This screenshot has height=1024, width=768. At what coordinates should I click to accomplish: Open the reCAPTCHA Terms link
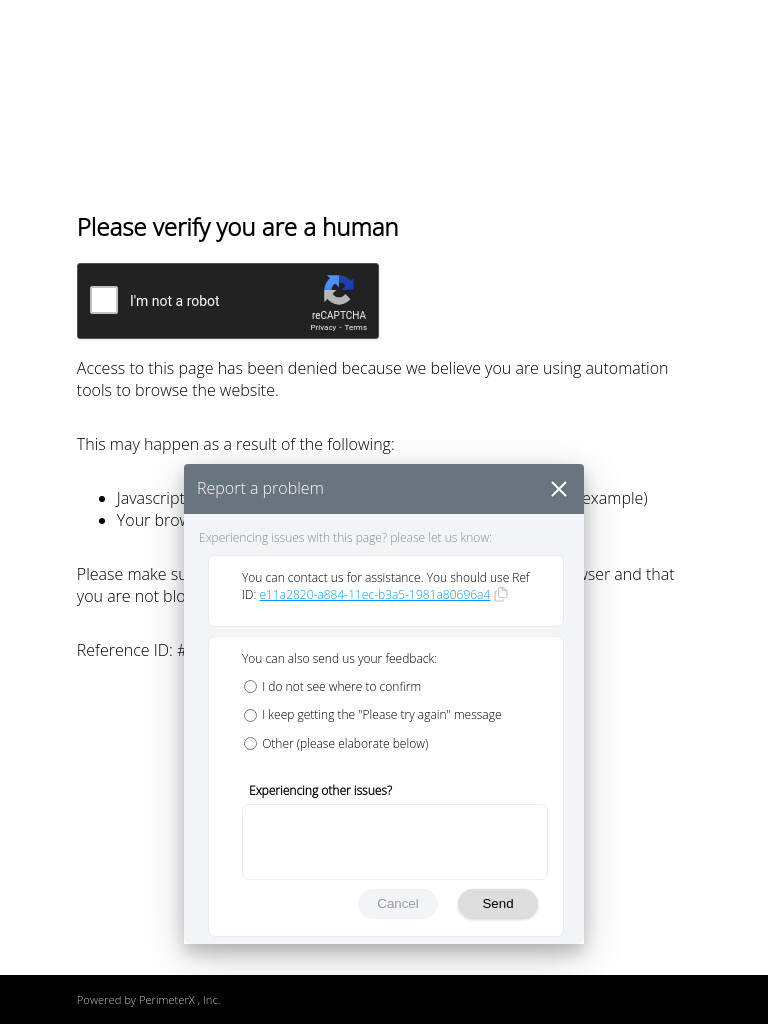pos(355,328)
